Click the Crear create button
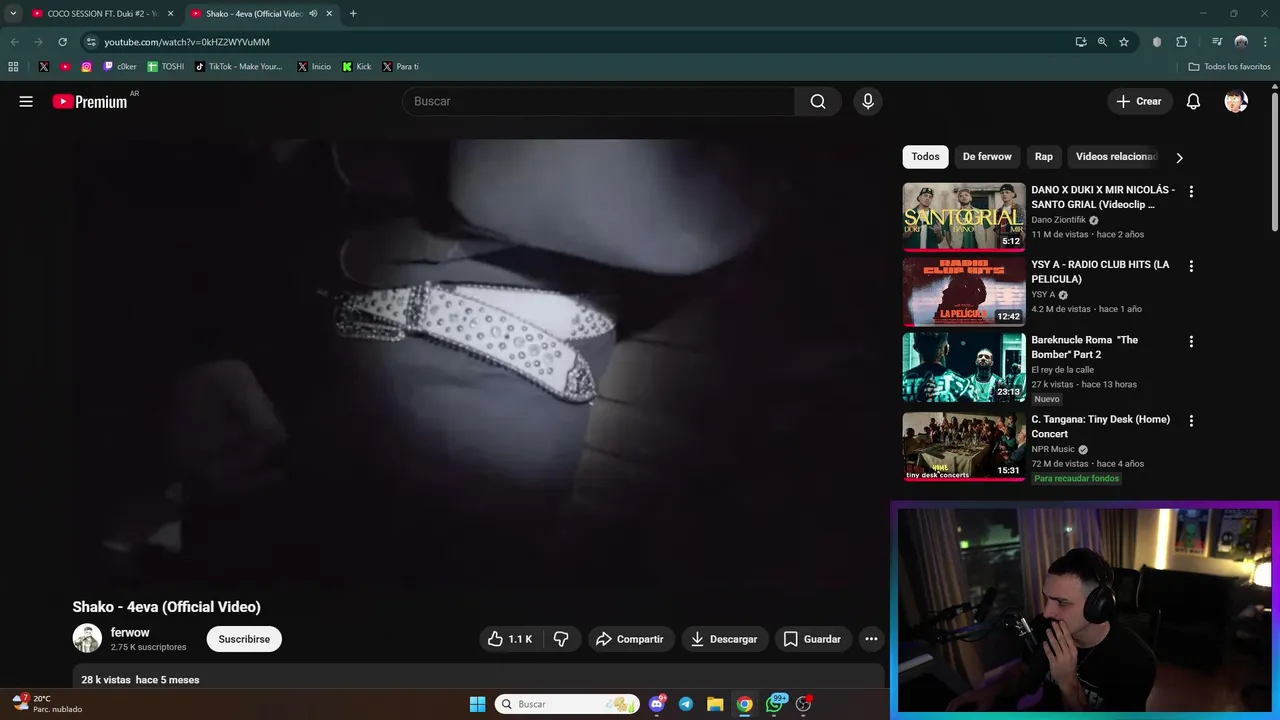 click(x=1139, y=101)
